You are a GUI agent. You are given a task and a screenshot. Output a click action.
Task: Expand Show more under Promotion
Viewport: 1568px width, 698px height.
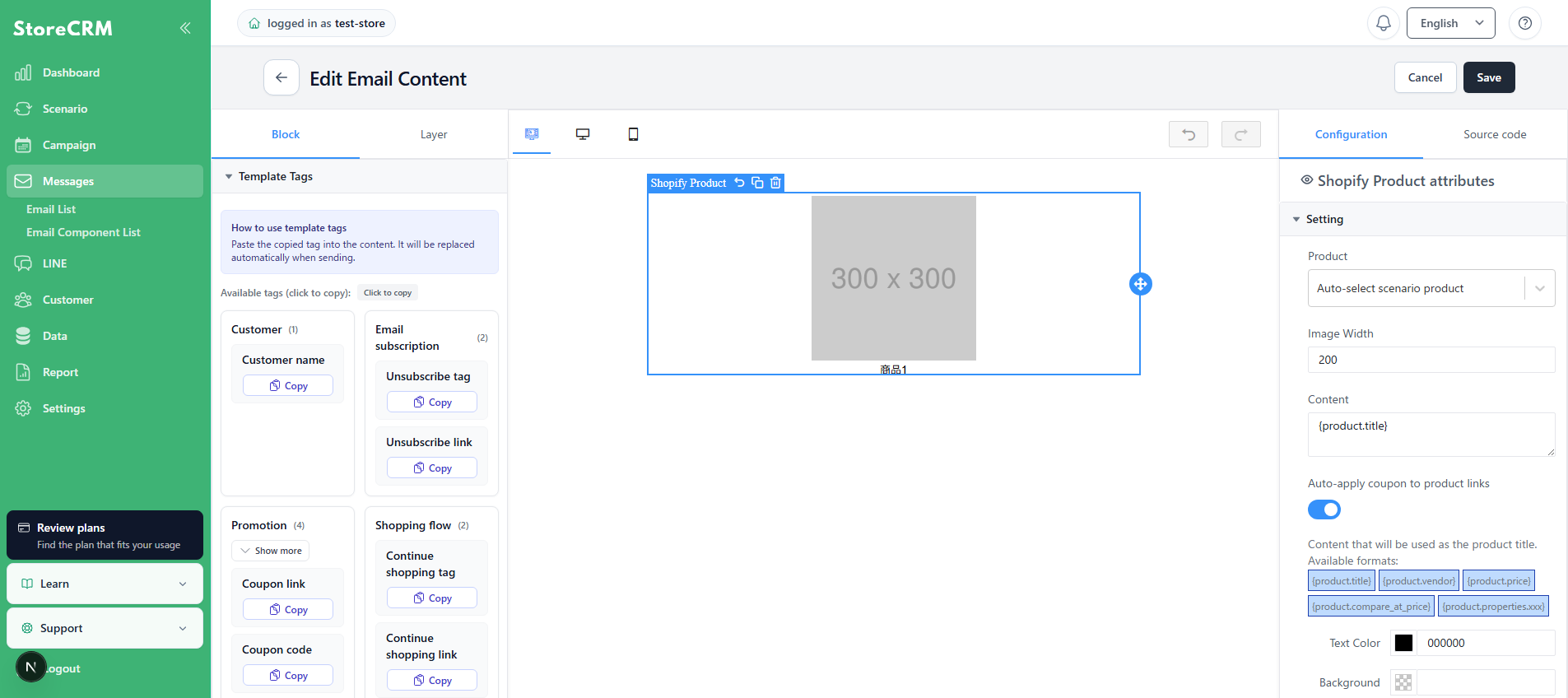coord(271,551)
